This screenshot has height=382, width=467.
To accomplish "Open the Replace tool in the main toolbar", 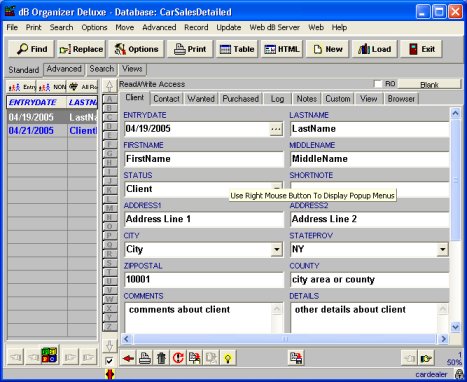I will pos(81,49).
